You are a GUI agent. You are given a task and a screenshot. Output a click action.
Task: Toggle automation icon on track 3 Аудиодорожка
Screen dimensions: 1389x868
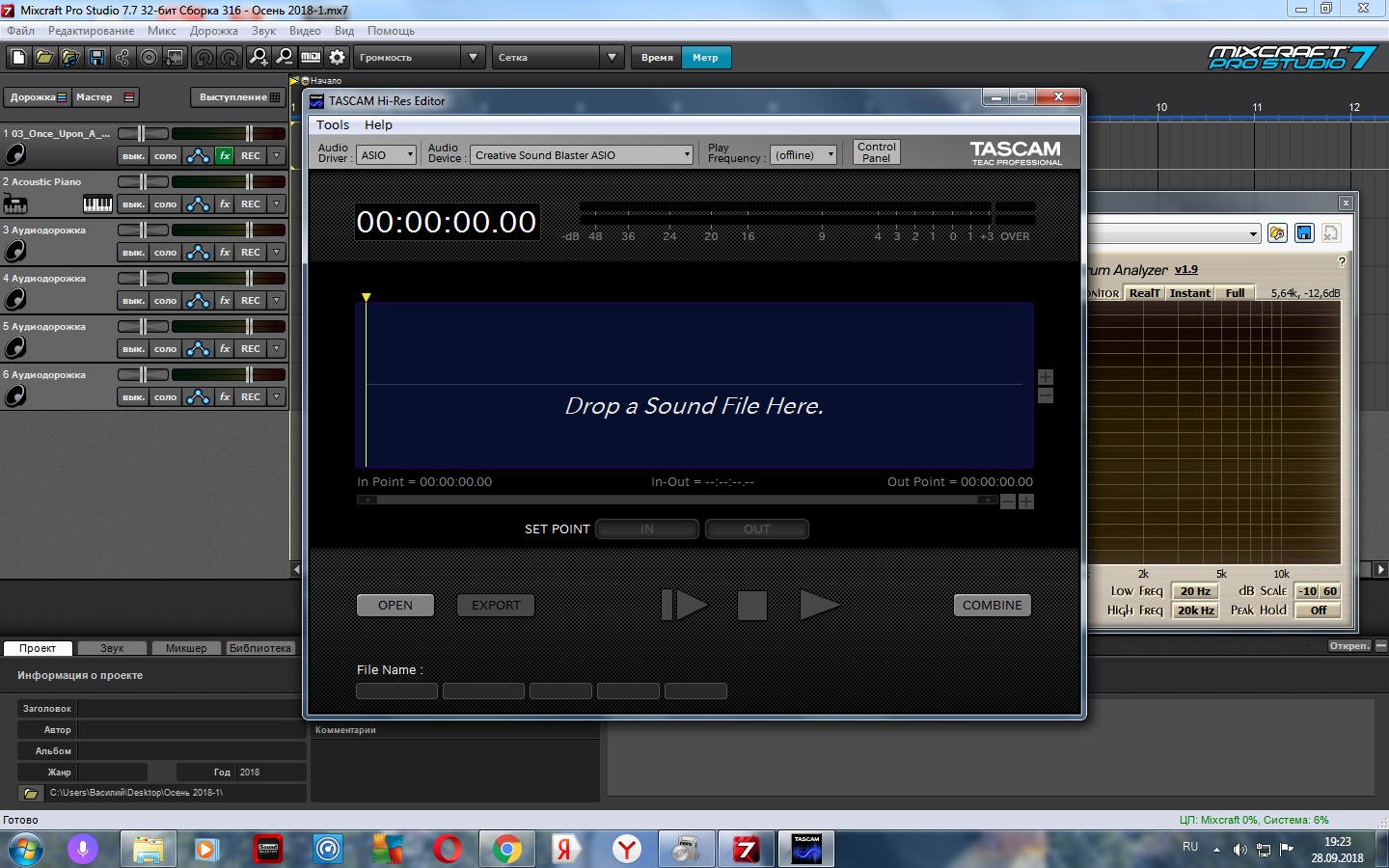pos(198,252)
